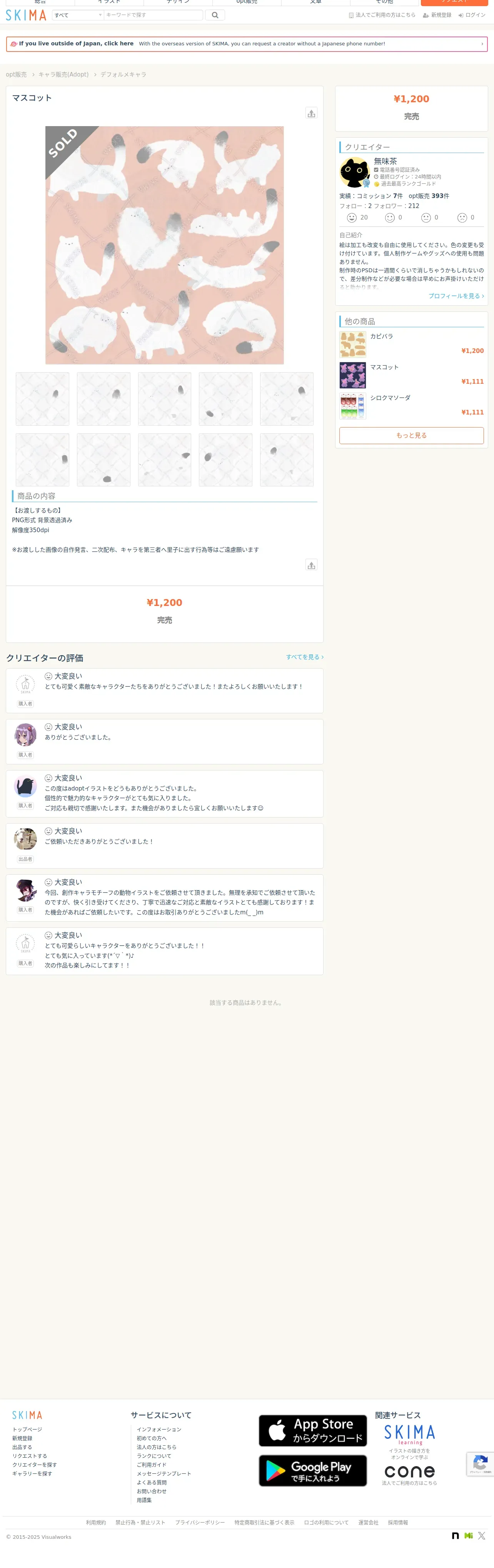Open the シロクマソーダ product thumbnail
Viewport: 494px width, 1568px height.
click(353, 406)
